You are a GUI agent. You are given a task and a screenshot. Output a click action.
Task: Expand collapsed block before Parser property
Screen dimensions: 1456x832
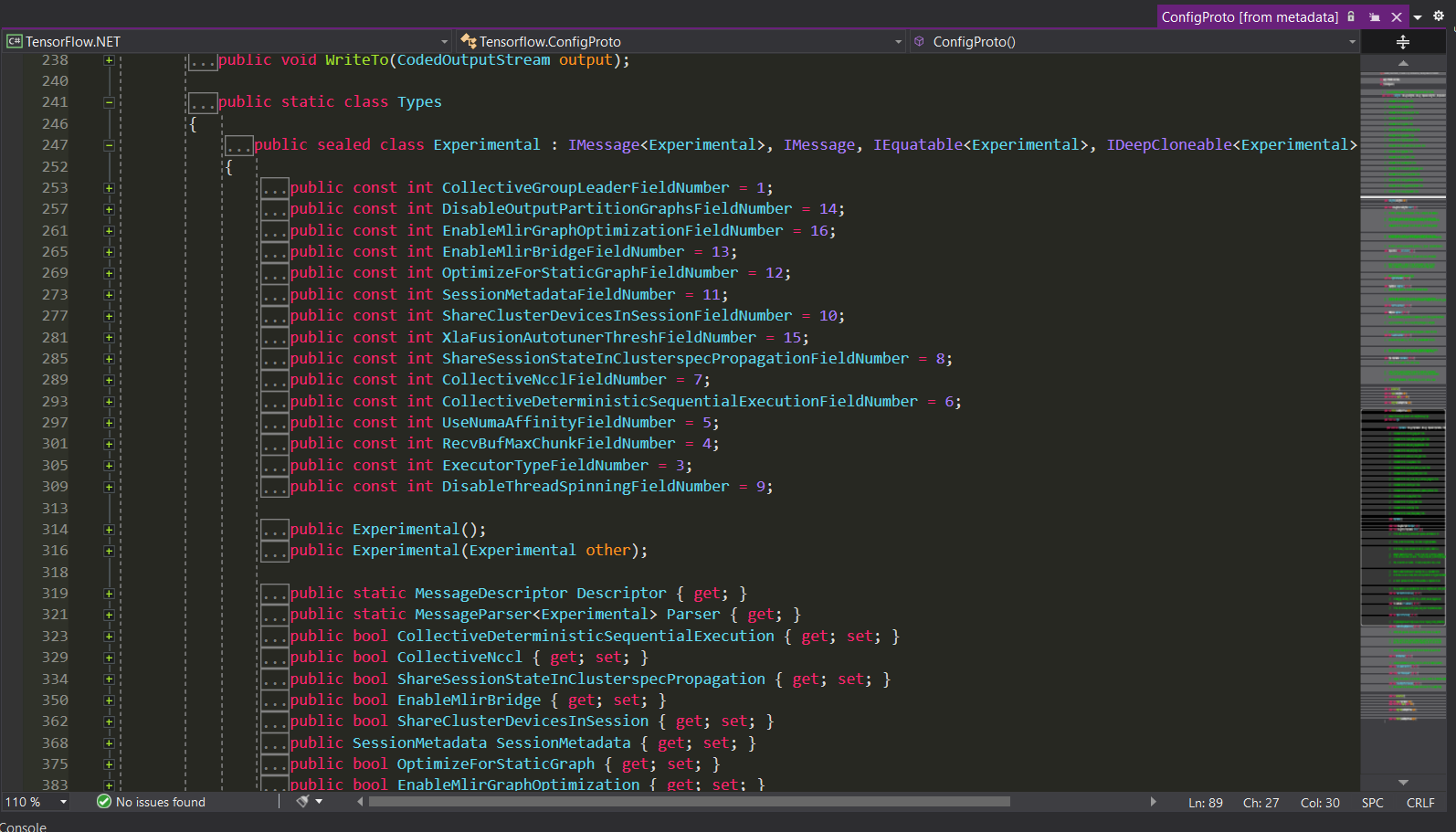coord(274,615)
